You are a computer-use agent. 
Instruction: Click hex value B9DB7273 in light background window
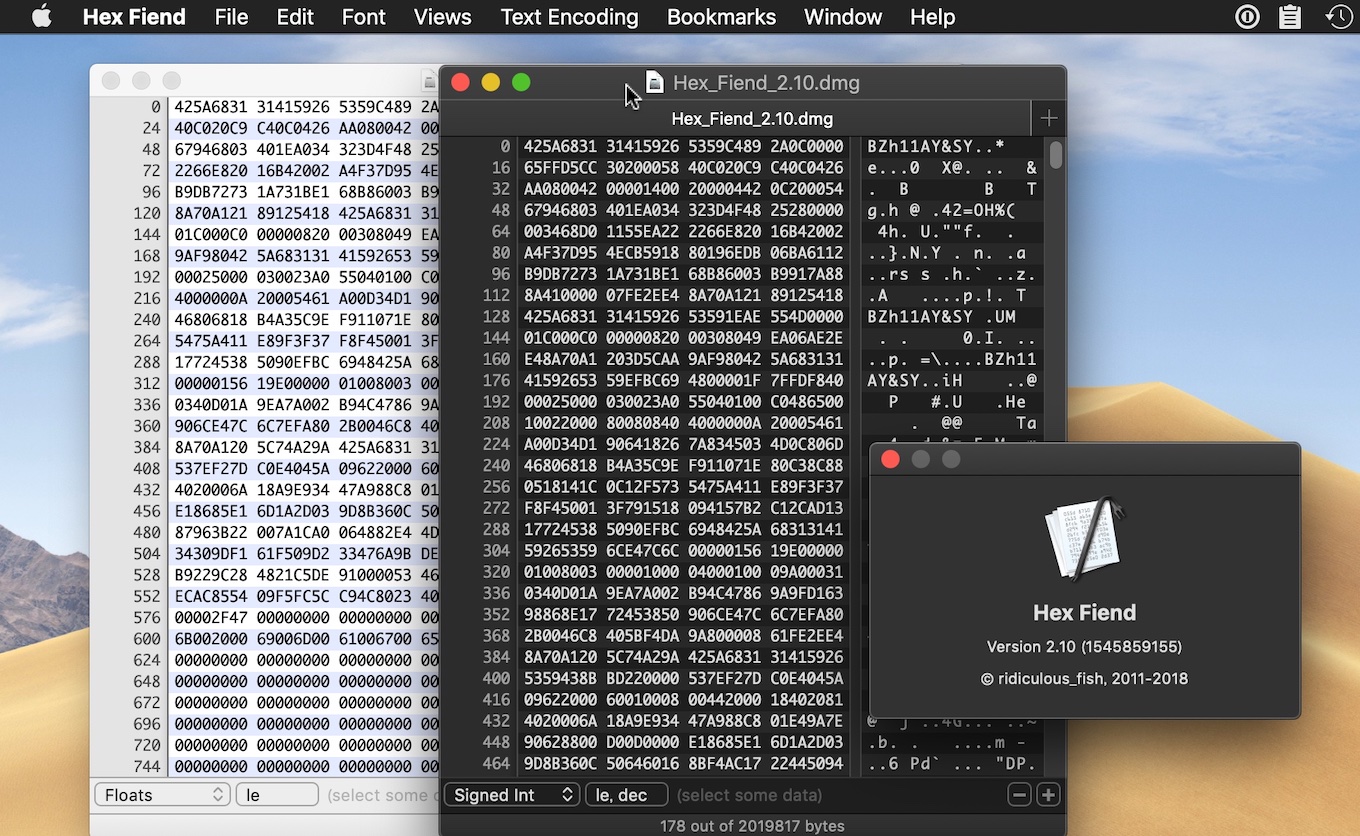(213, 192)
